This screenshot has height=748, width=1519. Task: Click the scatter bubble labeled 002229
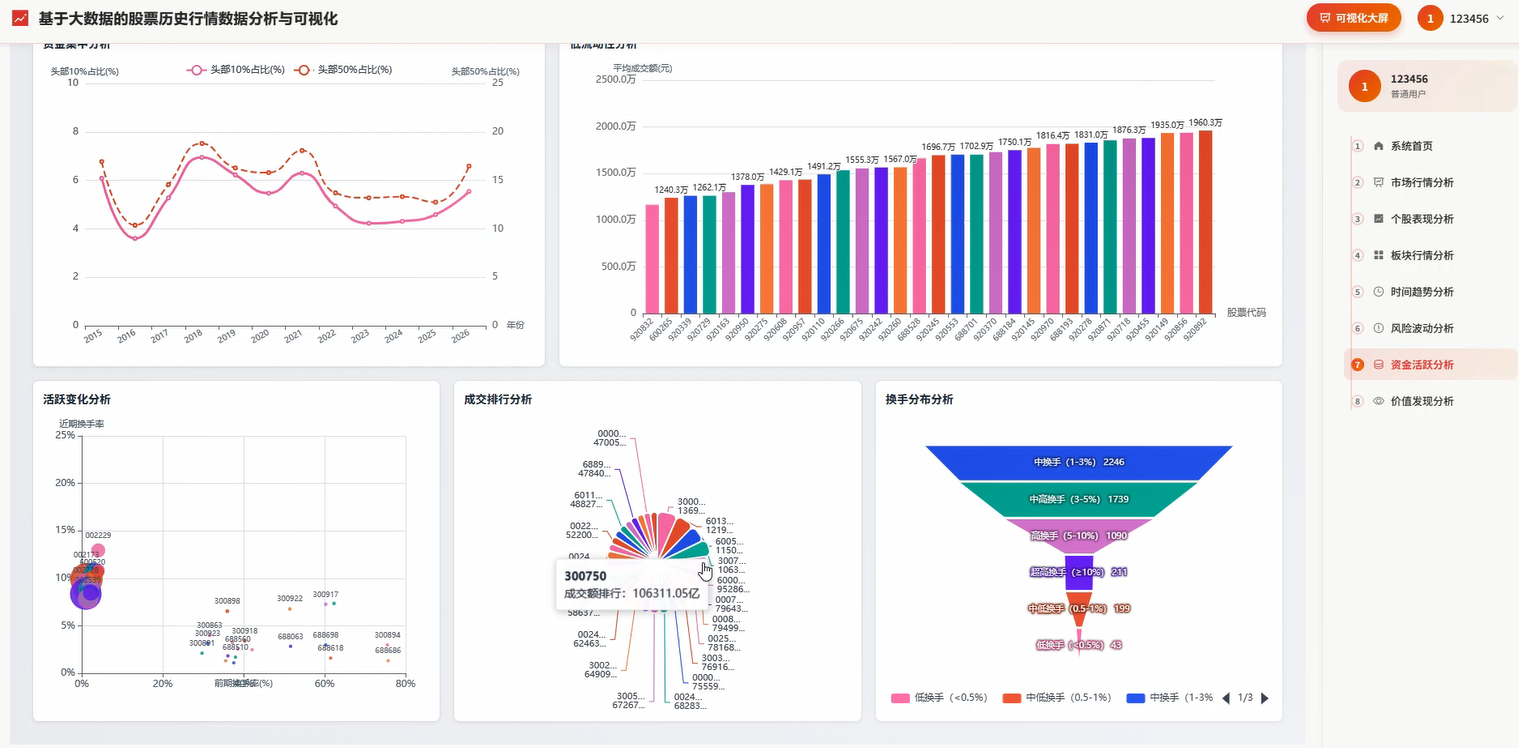[x=98, y=550]
